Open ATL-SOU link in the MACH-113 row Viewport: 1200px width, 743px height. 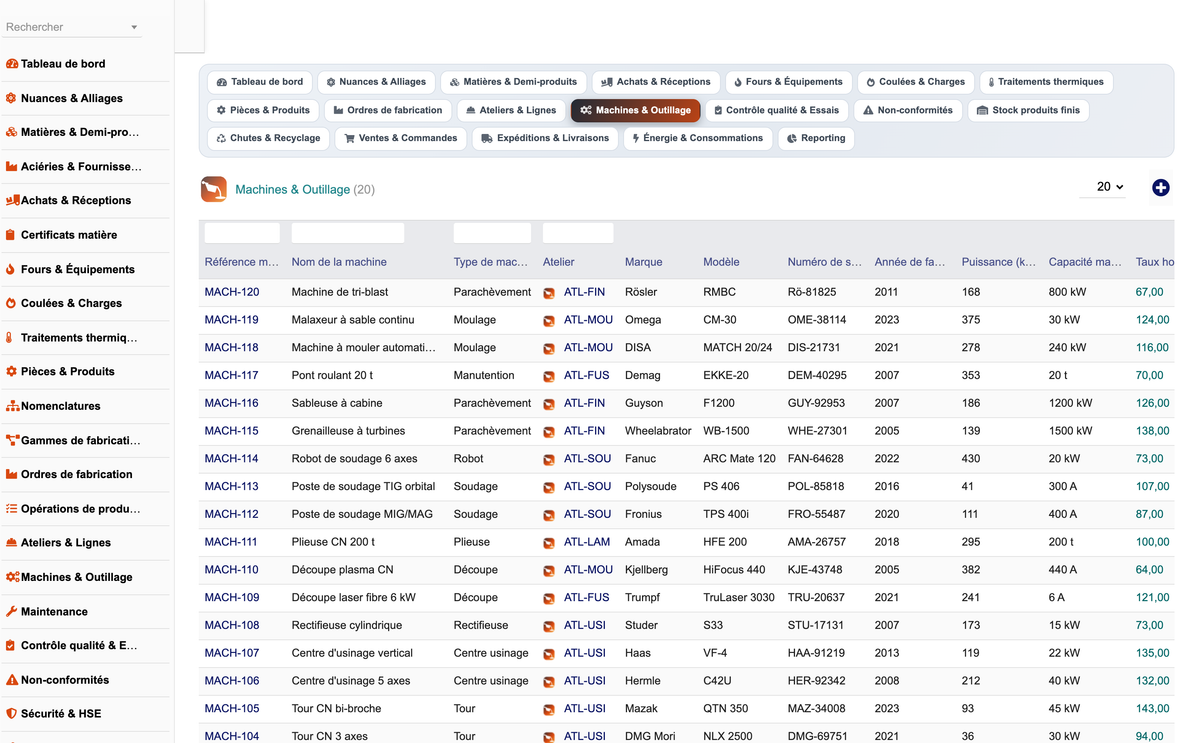point(587,486)
